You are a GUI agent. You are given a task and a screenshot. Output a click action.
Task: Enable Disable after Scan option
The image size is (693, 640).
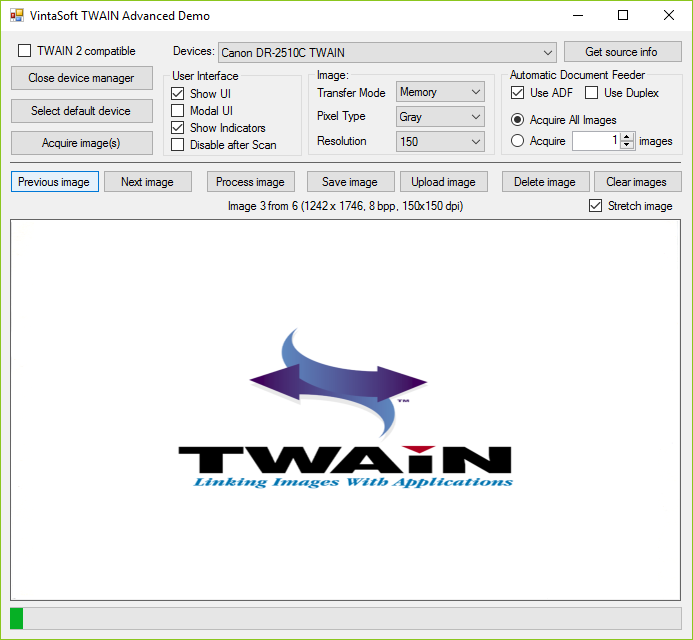click(x=178, y=145)
